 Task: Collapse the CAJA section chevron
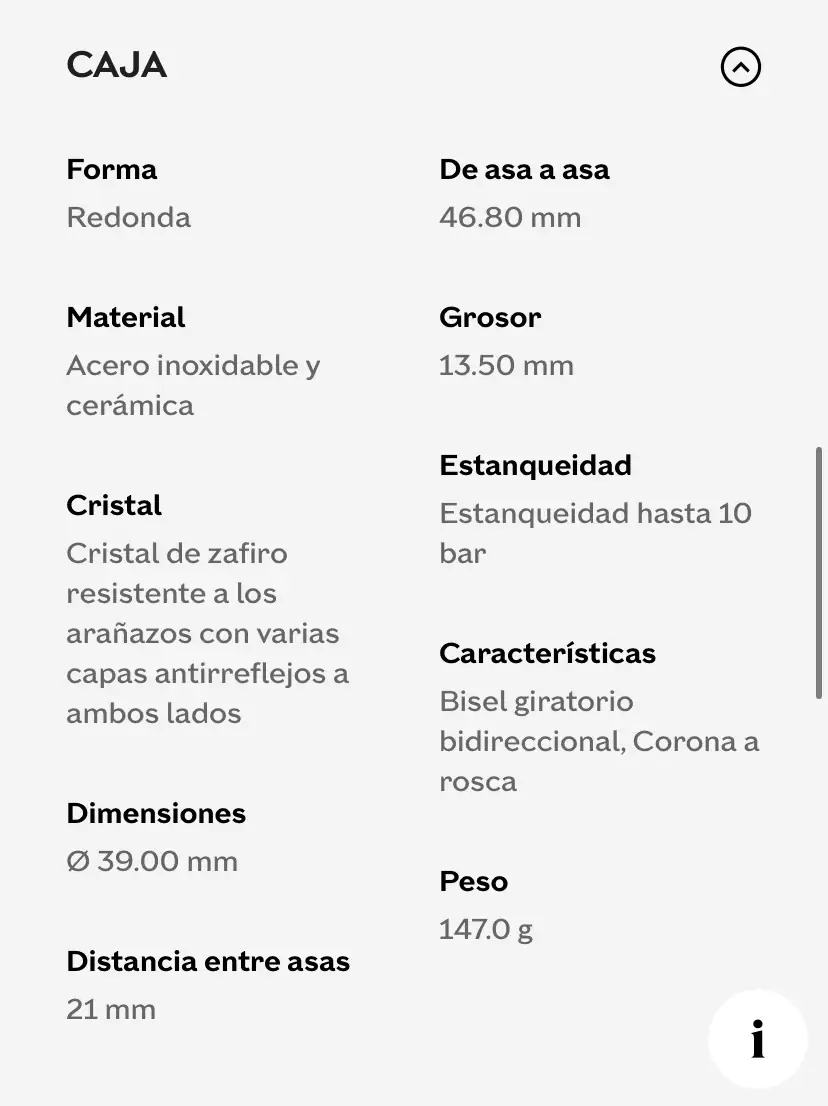coord(740,67)
